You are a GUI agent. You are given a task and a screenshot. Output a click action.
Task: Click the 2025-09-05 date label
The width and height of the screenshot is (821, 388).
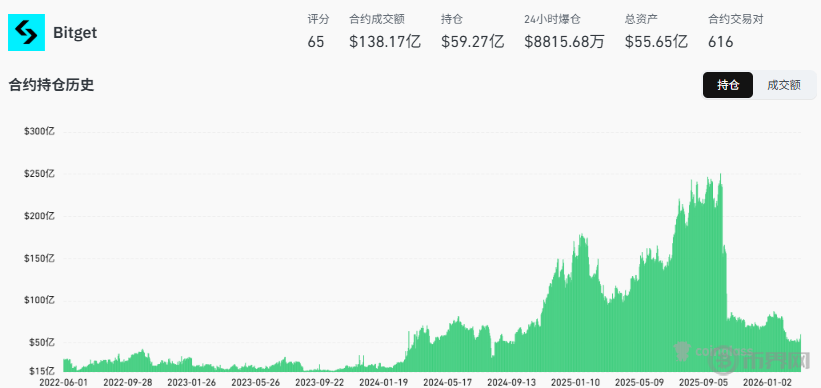tap(703, 382)
